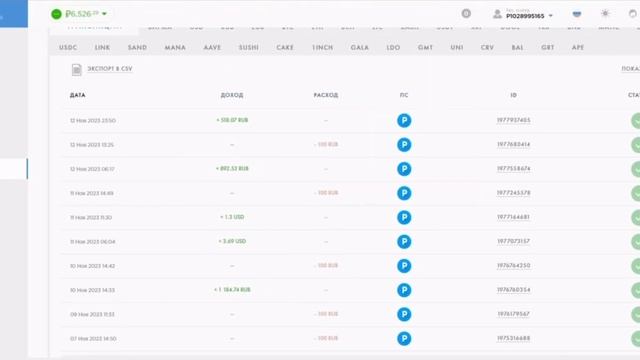Click Payeer icon in 09 Ноя 11:53 row
Viewport: 640px width, 360px height.
(x=404, y=314)
